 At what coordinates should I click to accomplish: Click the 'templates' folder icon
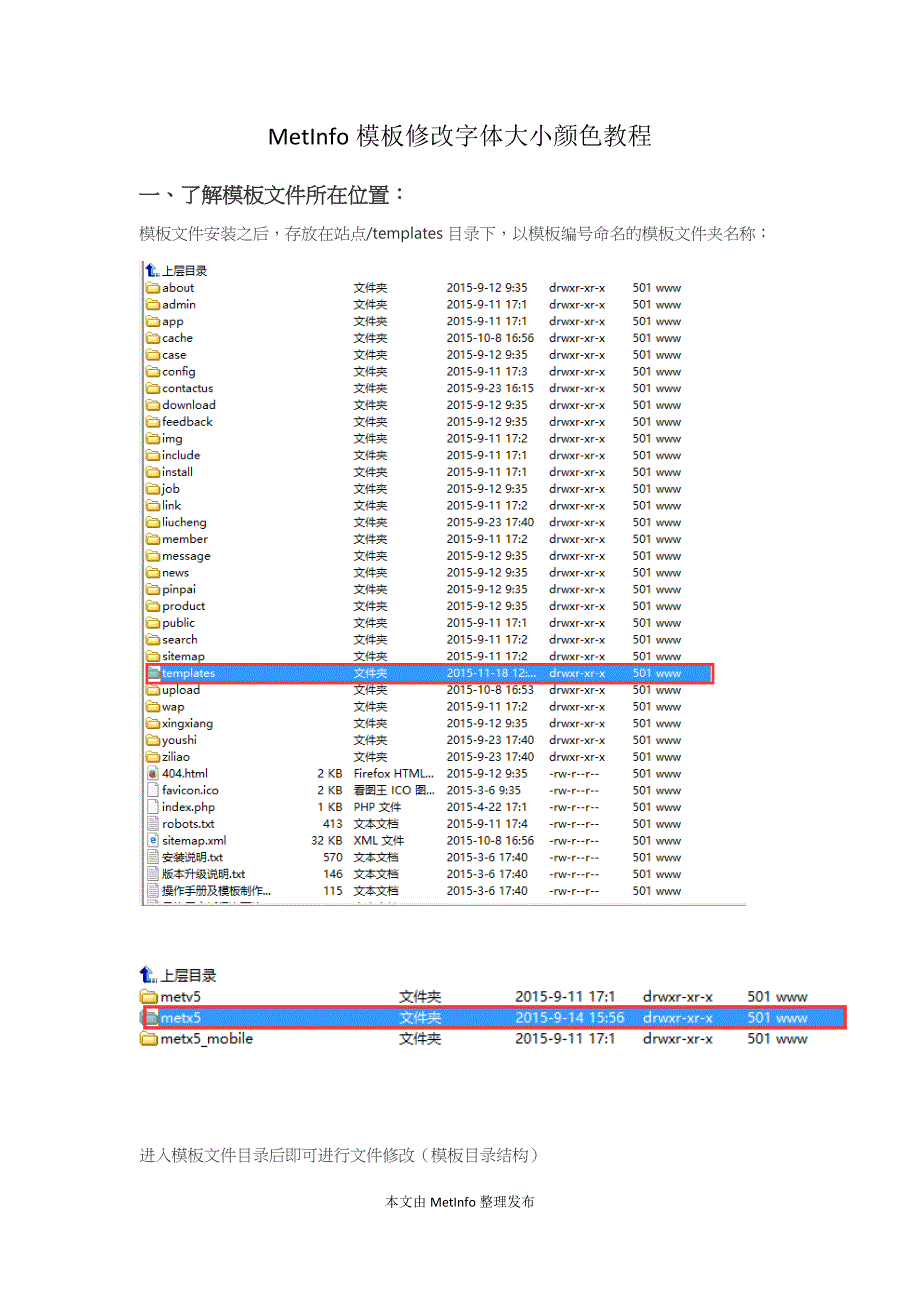pyautogui.click(x=153, y=673)
